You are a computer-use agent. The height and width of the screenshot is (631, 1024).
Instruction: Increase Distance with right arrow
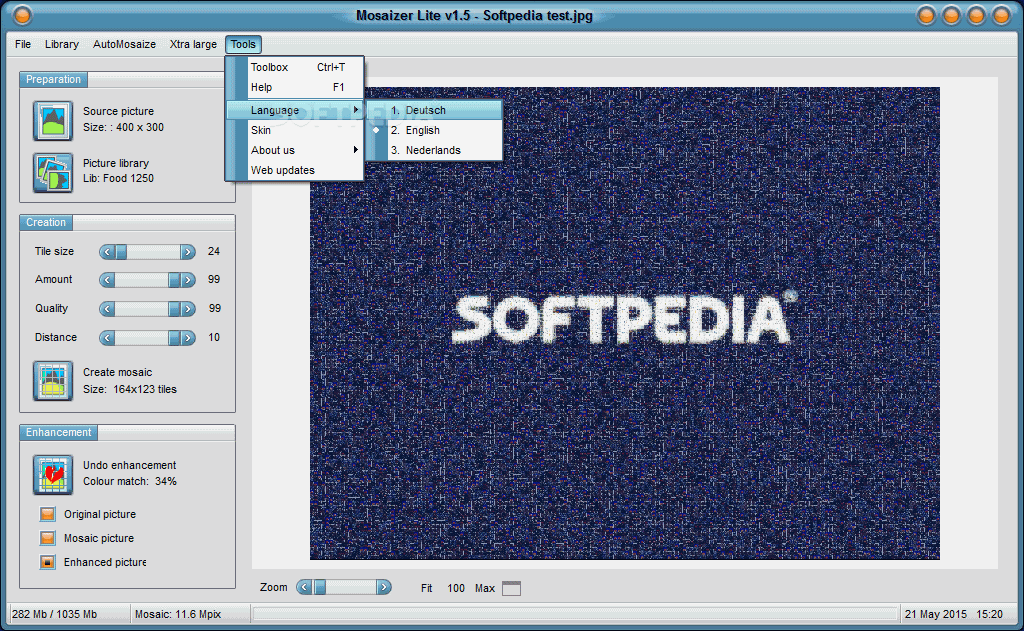[x=188, y=338]
